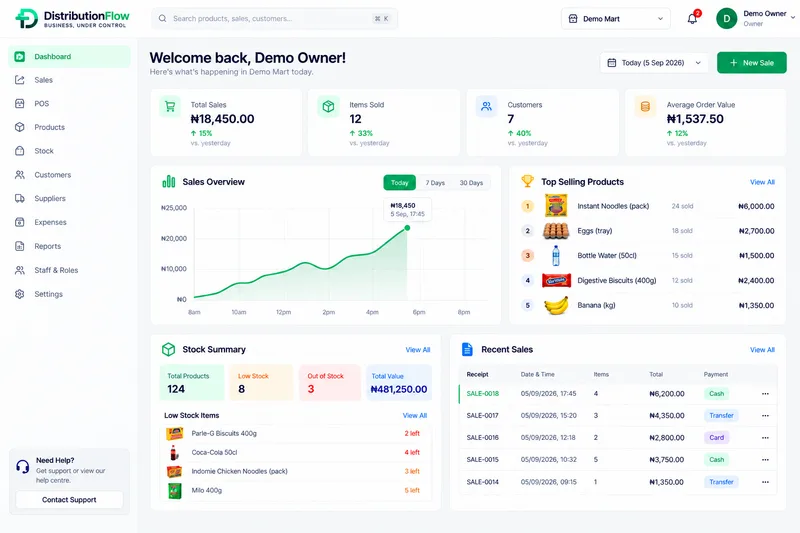Open more options for SALE-0017
The height and width of the screenshot is (533, 800).
coord(765,416)
